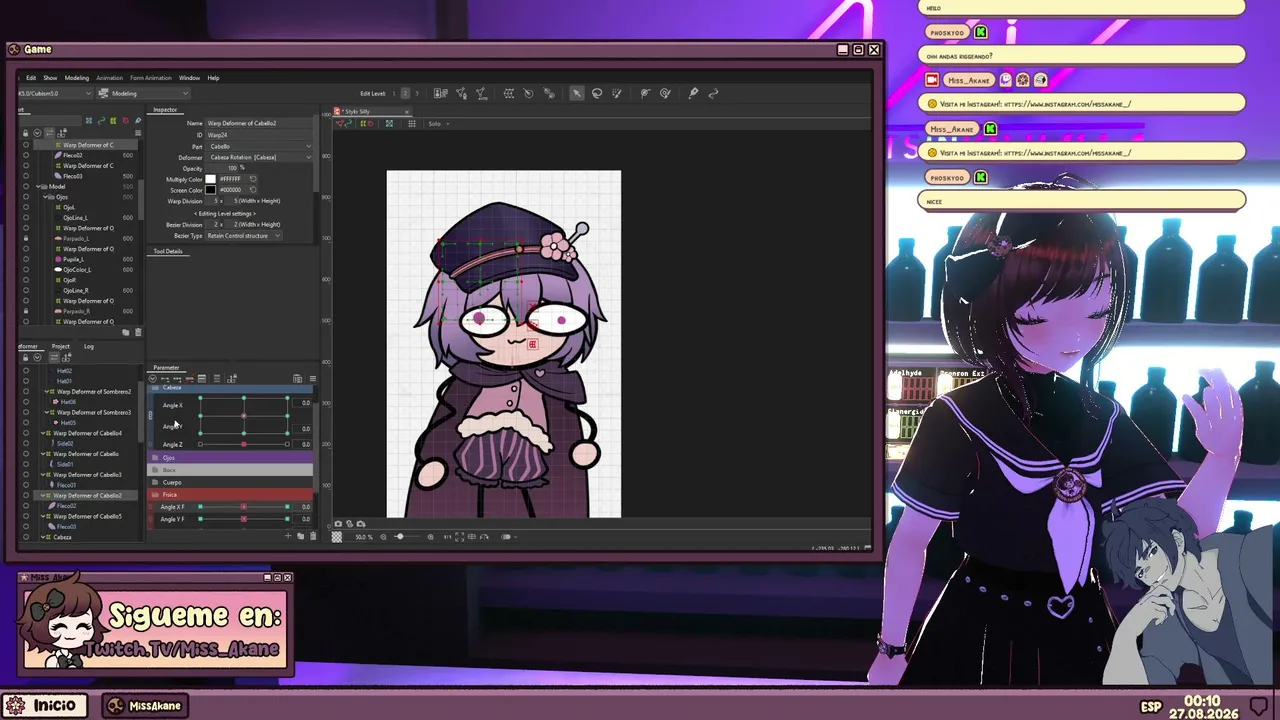This screenshot has height=720, width=1280.
Task: Zoom in with the magnifier plus icon
Action: (431, 537)
